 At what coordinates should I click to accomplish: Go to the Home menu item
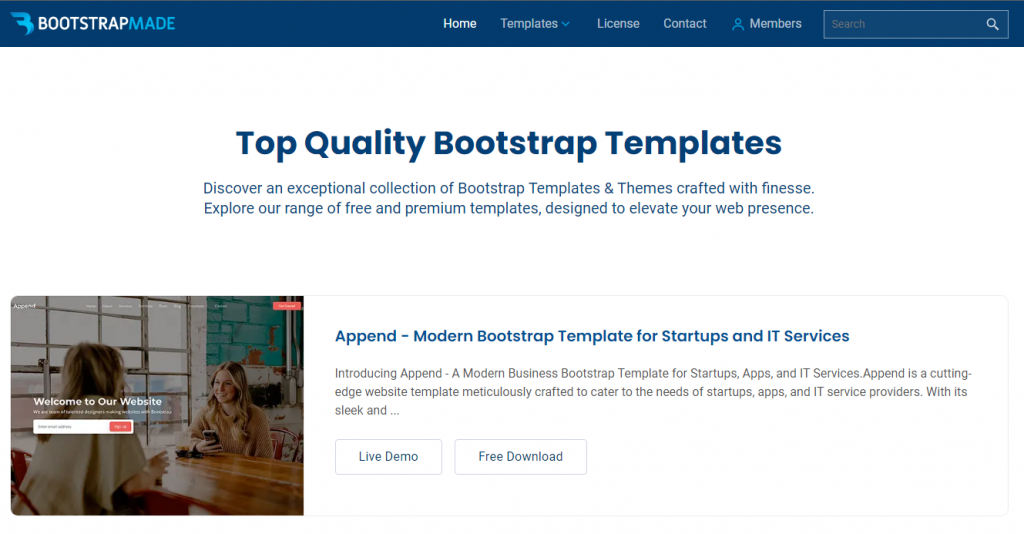tap(460, 24)
